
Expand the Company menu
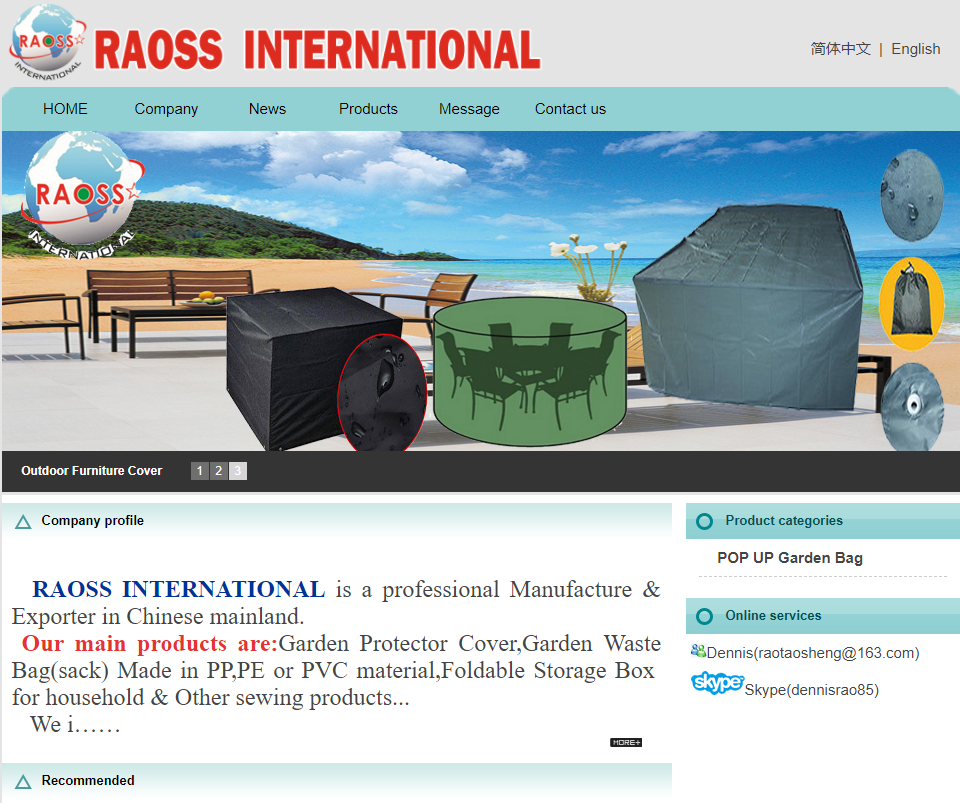tap(166, 109)
